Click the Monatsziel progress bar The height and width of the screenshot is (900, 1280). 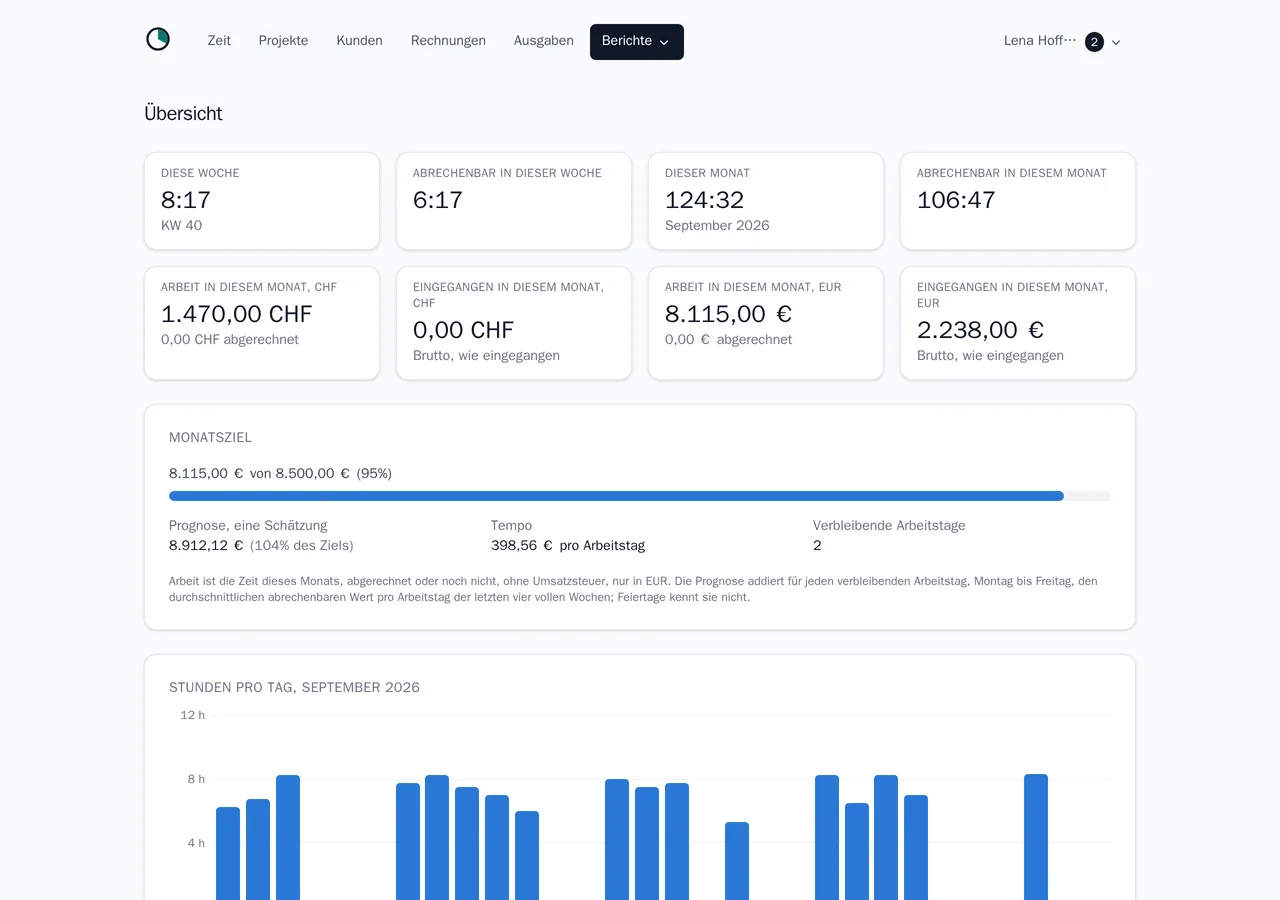pyautogui.click(x=640, y=496)
